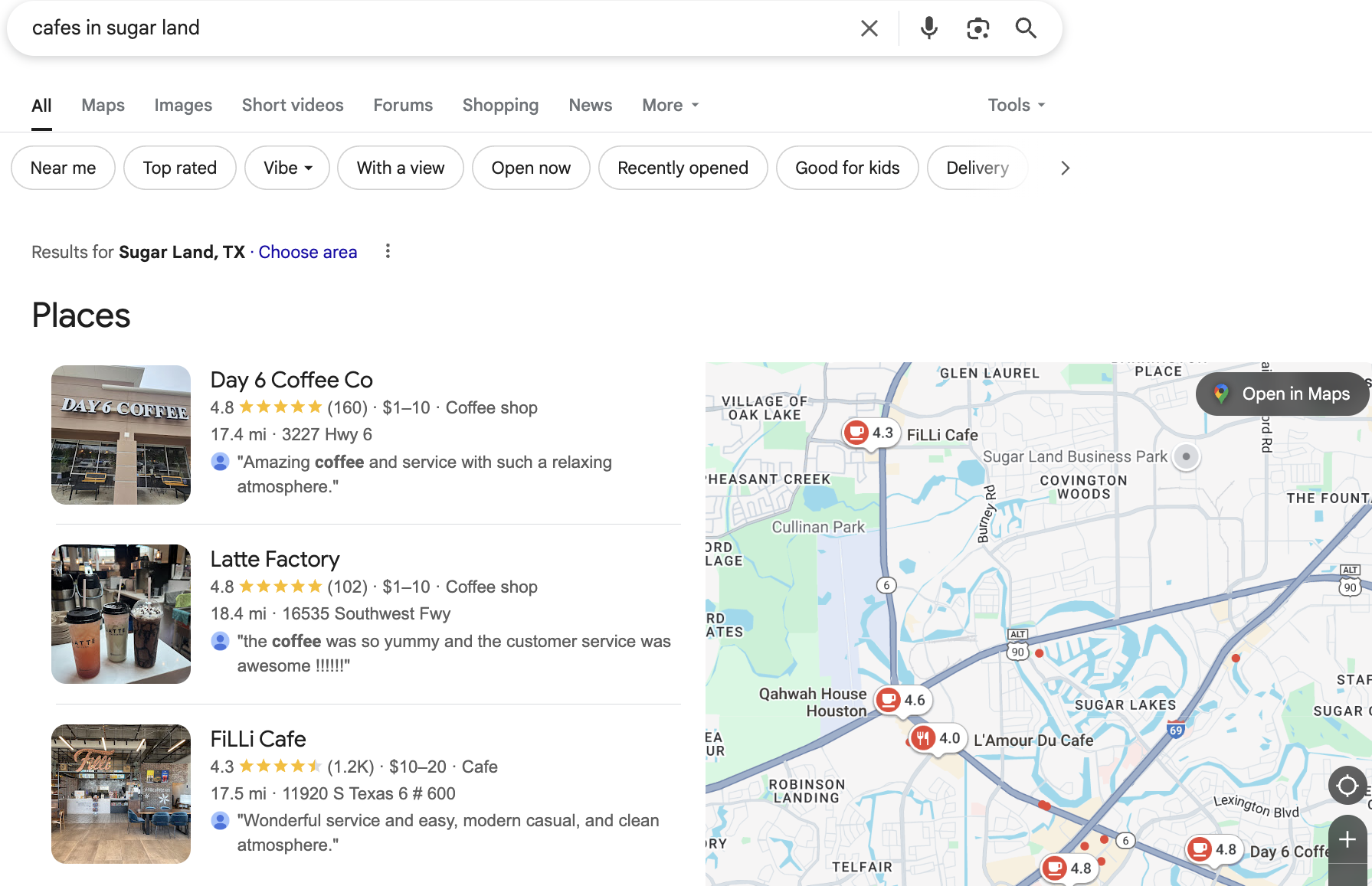Click the Qahwah House 4.6 map pin
The height and width of the screenshot is (886, 1372).
(902, 700)
